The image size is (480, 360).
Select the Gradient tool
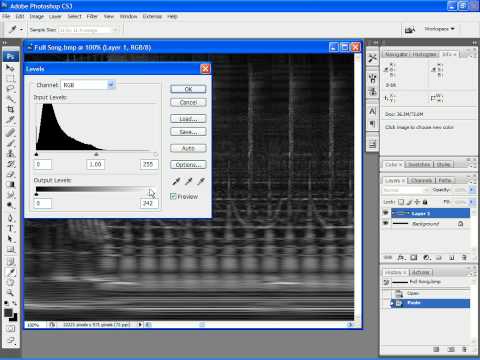coord(10,185)
